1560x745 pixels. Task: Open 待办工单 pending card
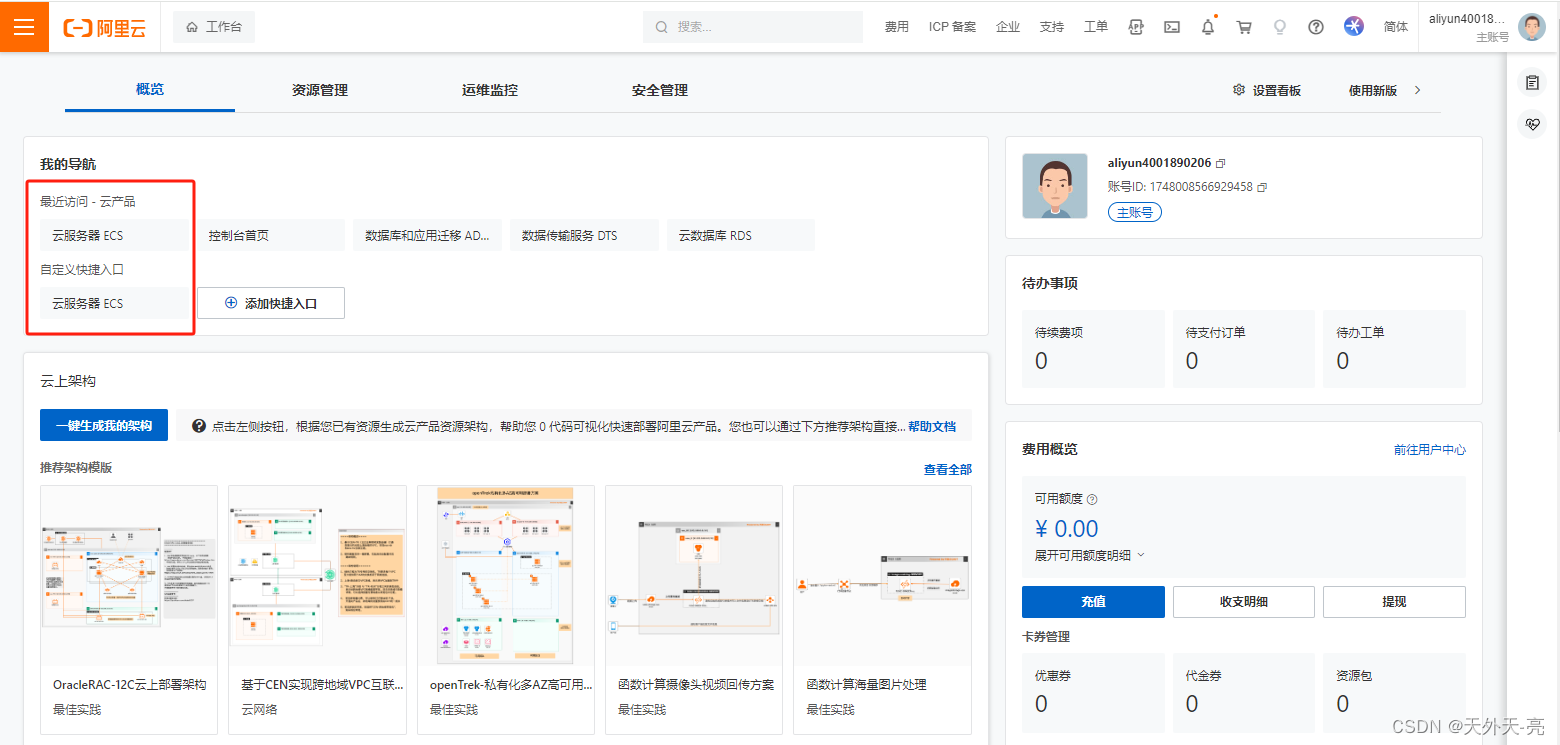click(1395, 348)
